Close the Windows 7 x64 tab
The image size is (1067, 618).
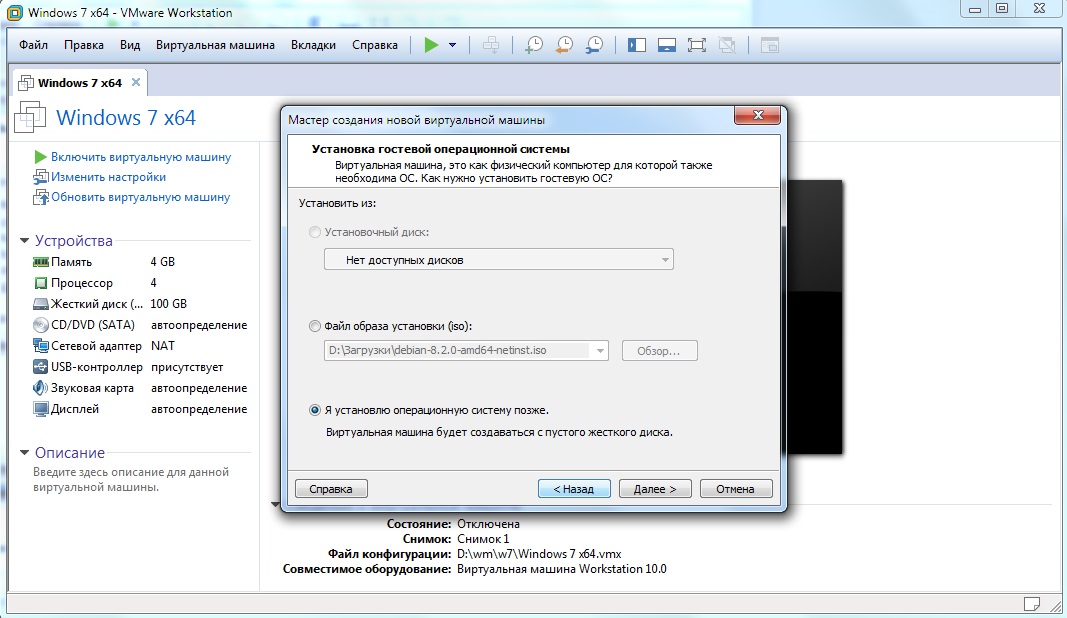(x=135, y=82)
